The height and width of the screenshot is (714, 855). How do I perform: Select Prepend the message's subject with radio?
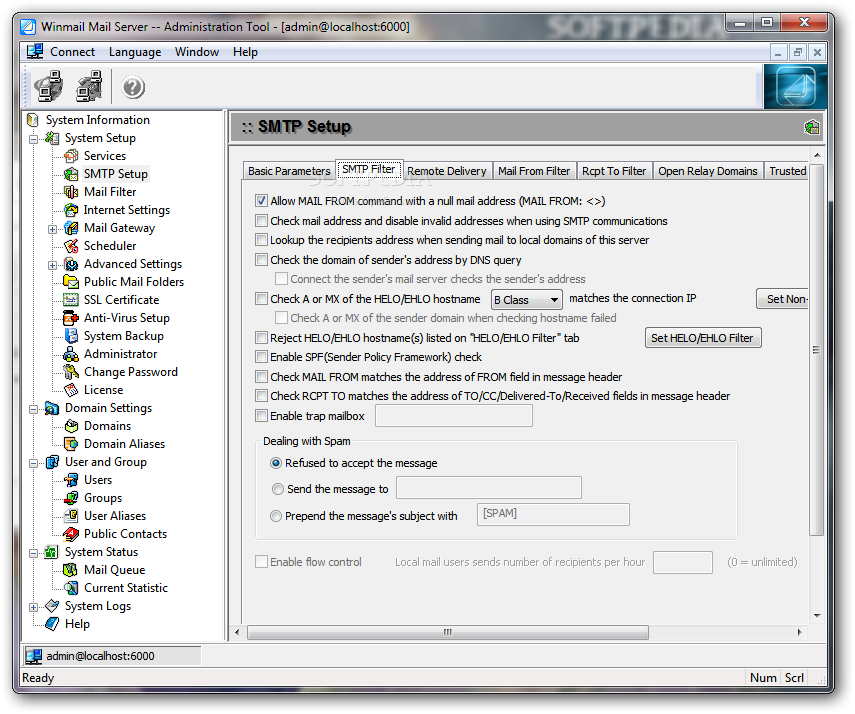(x=276, y=516)
